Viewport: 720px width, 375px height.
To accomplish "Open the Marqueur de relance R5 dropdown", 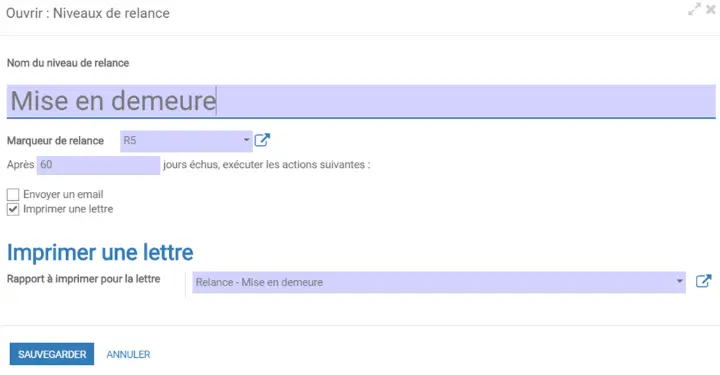I will pos(186,141).
